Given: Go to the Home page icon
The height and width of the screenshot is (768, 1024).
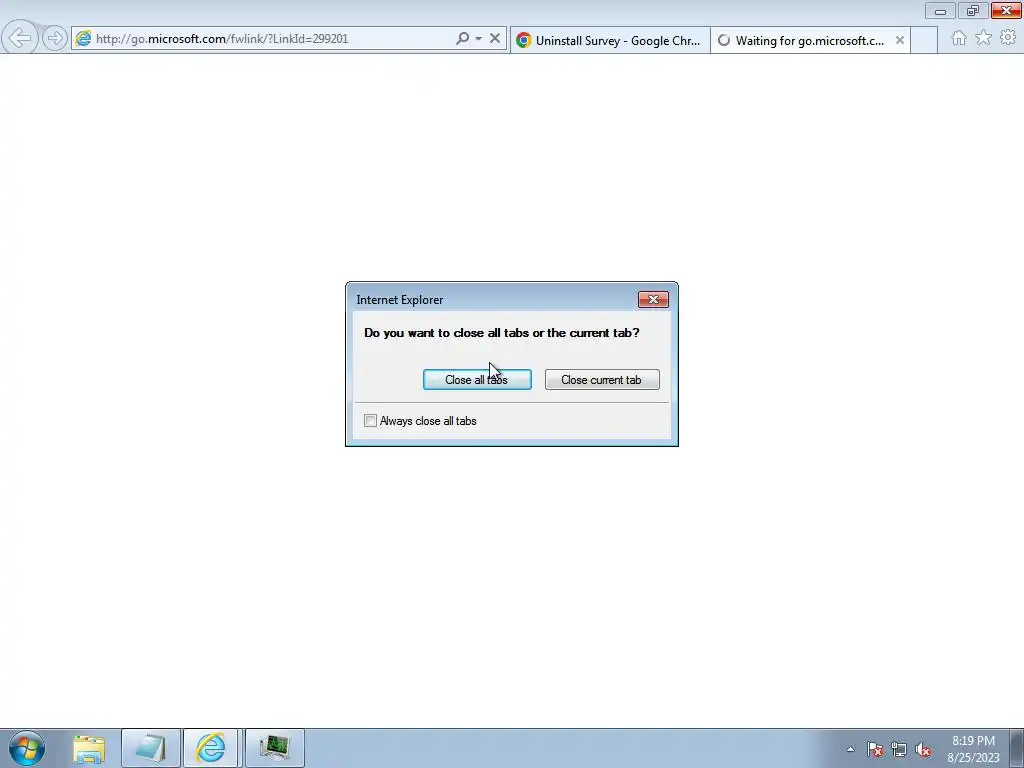Looking at the screenshot, I should (x=959, y=38).
